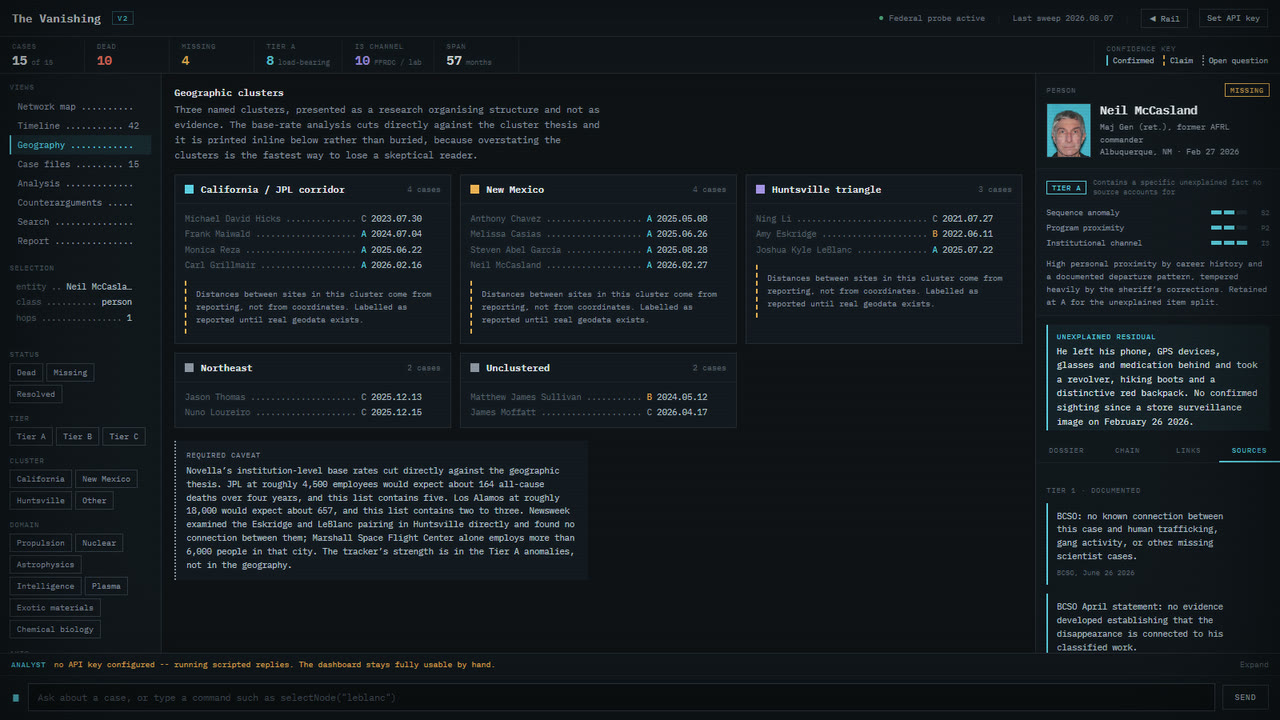Toggle the Exotic materials domain filter
This screenshot has width=1280, height=720.
tap(55, 608)
